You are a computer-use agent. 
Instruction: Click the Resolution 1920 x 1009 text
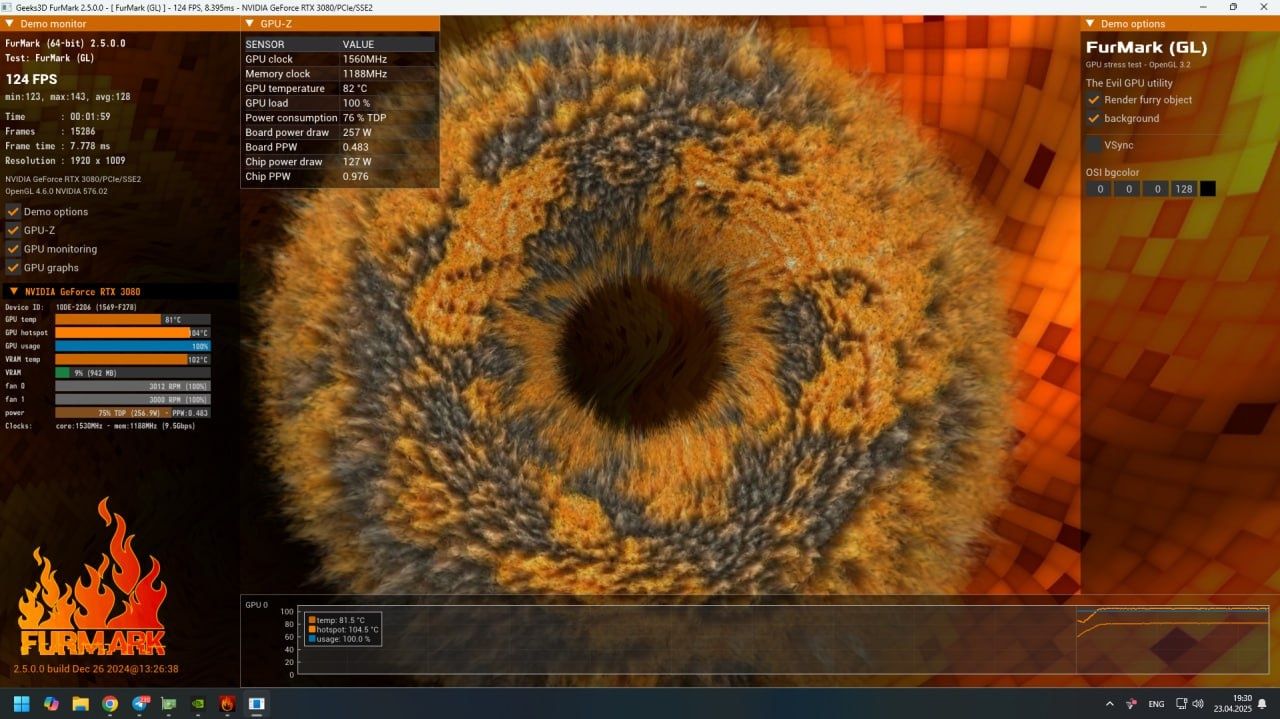(x=65, y=160)
